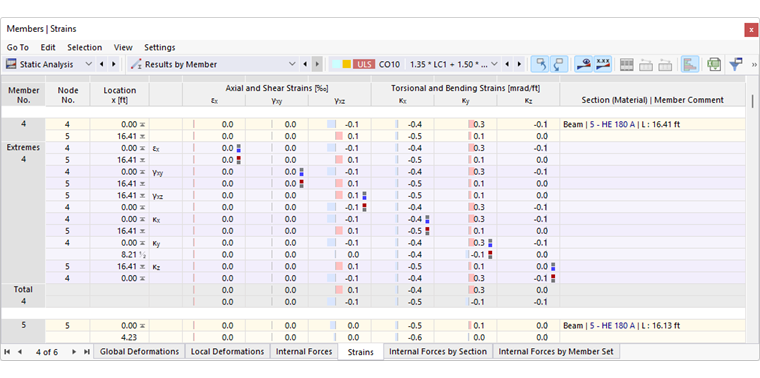The height and width of the screenshot is (378, 760).
Task: Click the red ULS design situation badge
Action: (364, 64)
